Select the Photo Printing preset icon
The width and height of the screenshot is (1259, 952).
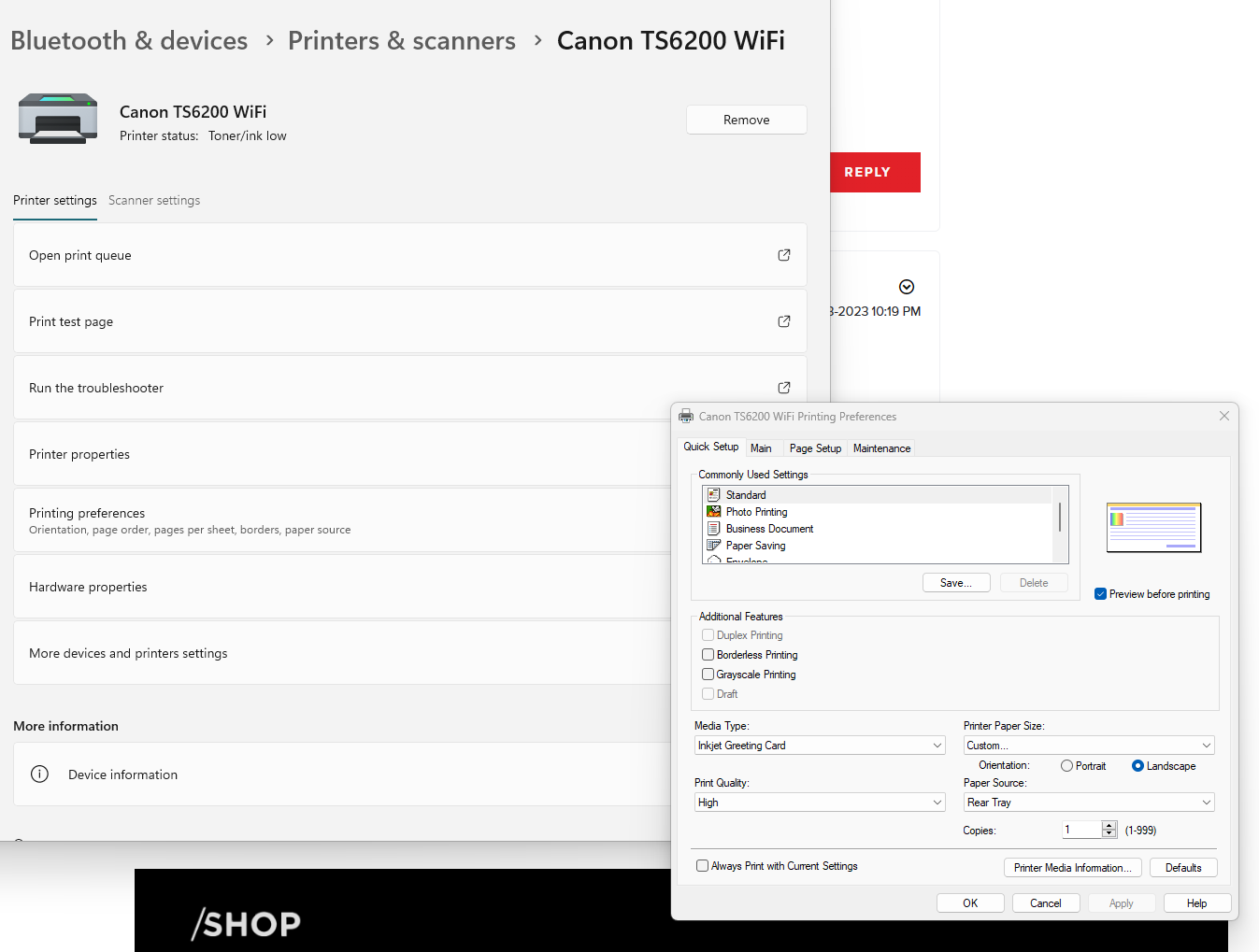(713, 512)
